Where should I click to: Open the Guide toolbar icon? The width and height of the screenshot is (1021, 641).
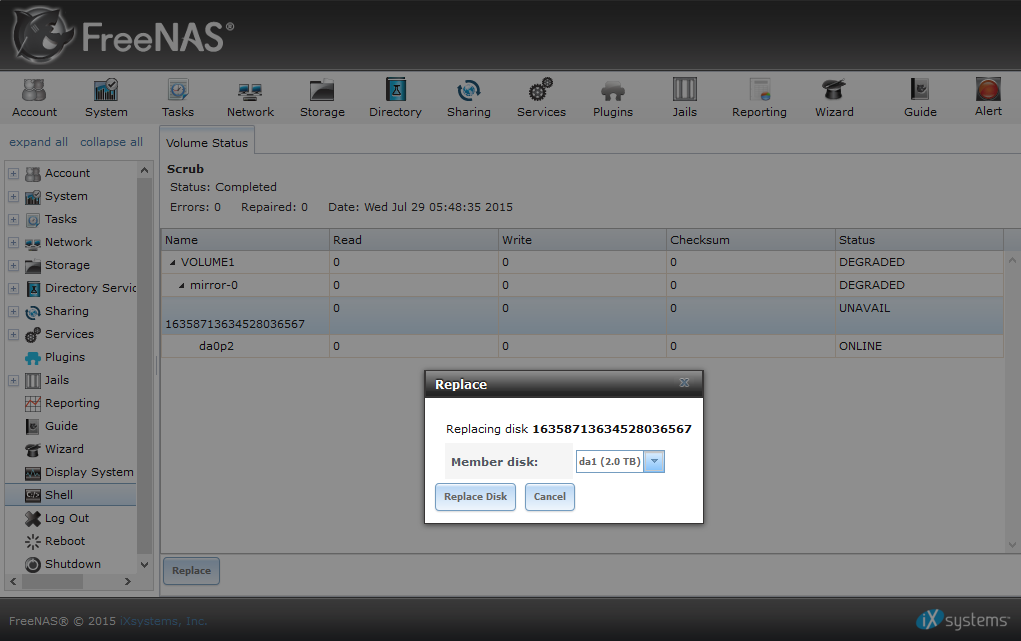click(920, 98)
